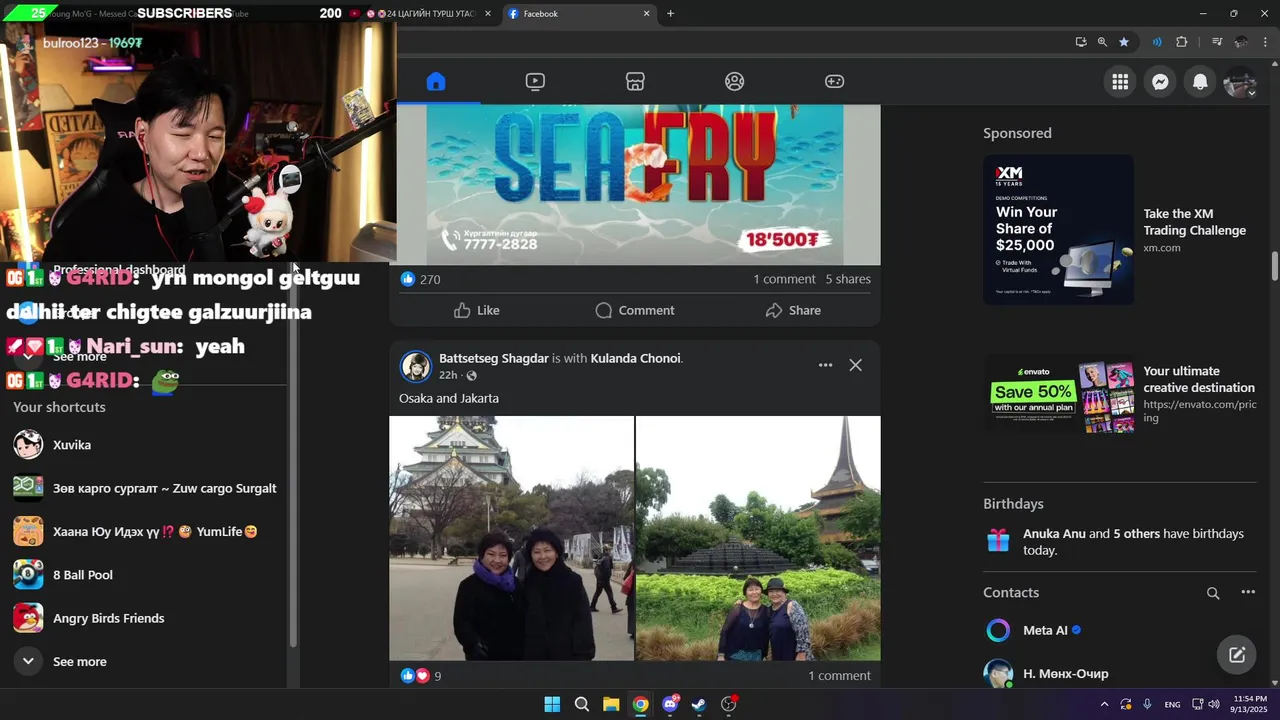Viewport: 1280px width, 720px height.
Task: Search contacts with magnifier icon
Action: click(x=1213, y=593)
